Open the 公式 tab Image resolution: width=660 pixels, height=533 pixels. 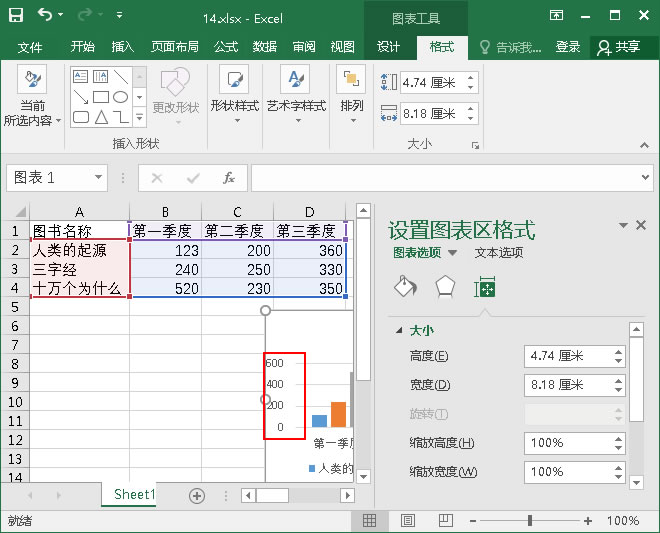coord(226,47)
